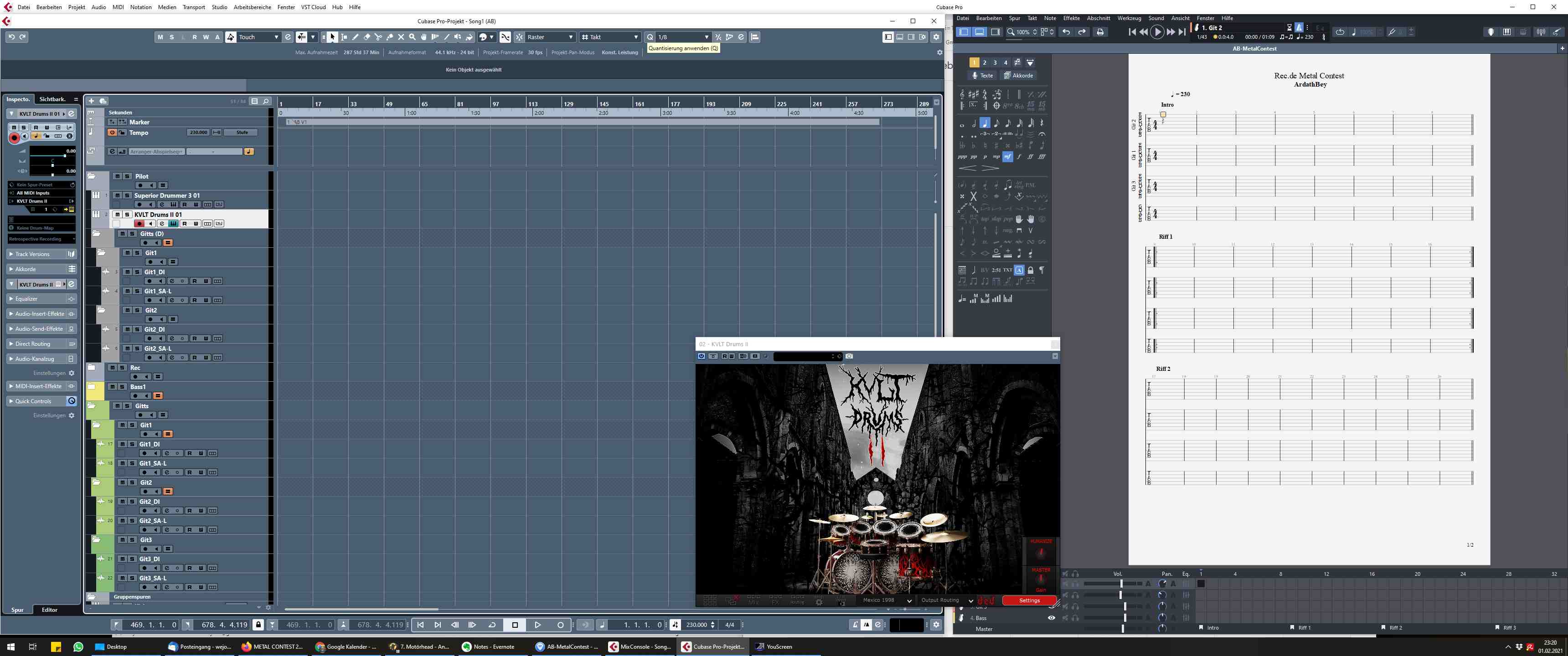Select quarter note duration in note palette
1568x656 pixels.
pyautogui.click(x=985, y=123)
